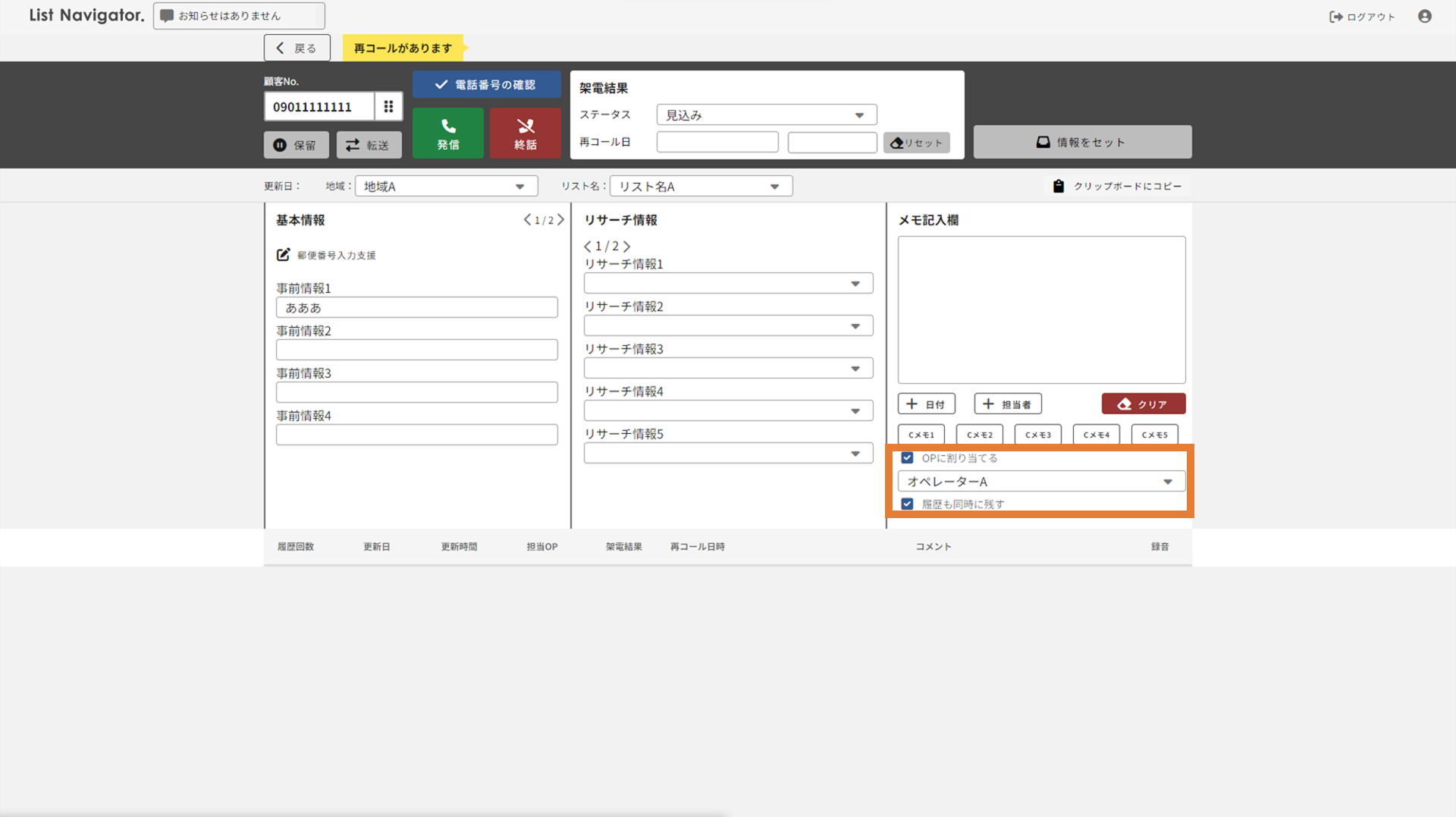Viewport: 1456px width, 817px height.
Task: Expand the リサーチ情報1 dropdown
Action: [728, 284]
